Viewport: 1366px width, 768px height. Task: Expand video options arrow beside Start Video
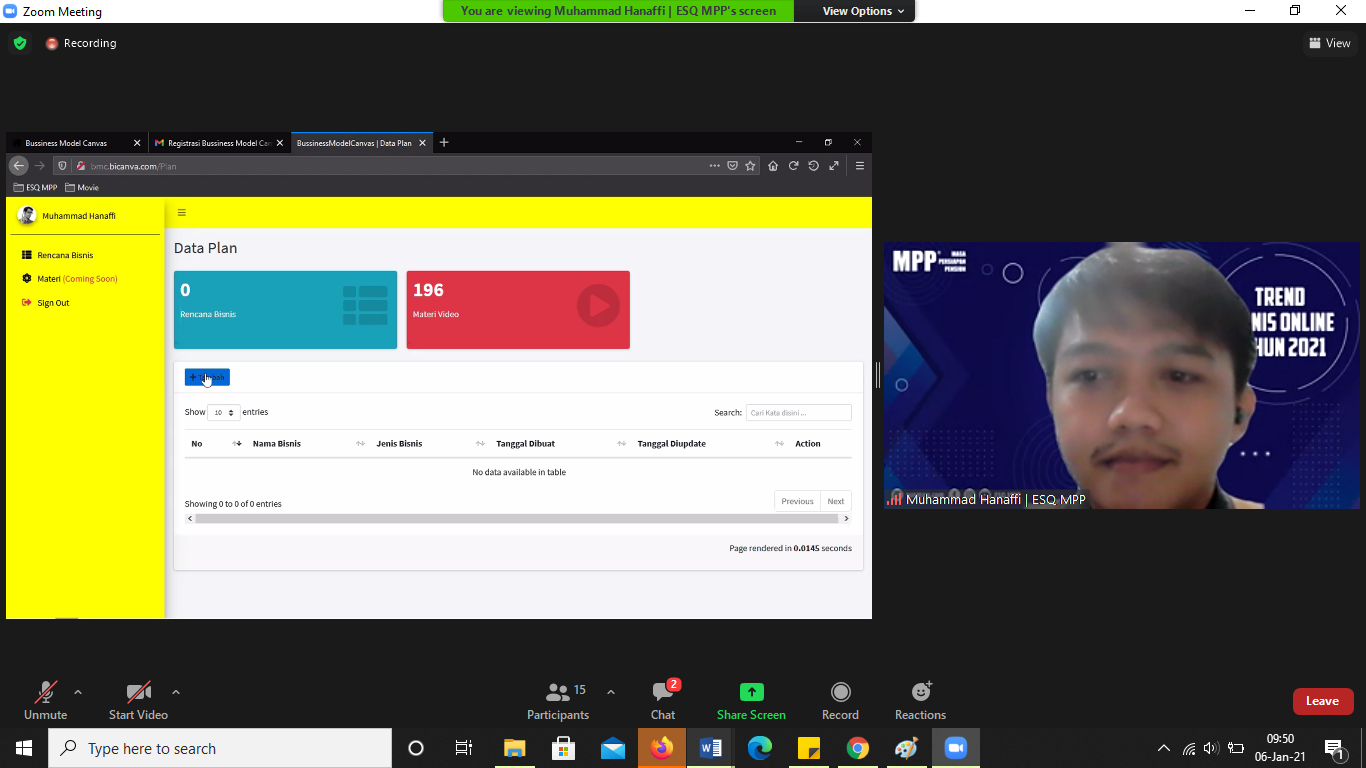[176, 692]
